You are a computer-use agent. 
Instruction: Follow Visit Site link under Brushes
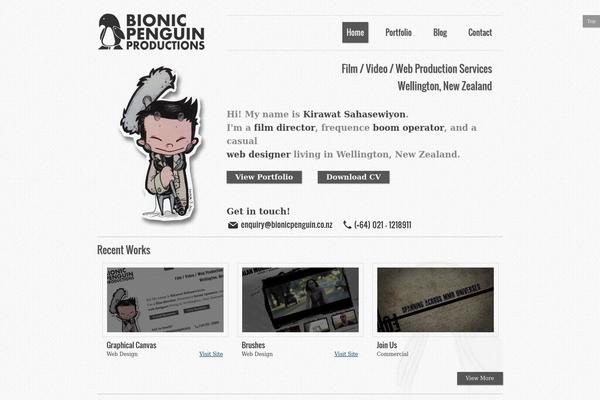tap(346, 354)
